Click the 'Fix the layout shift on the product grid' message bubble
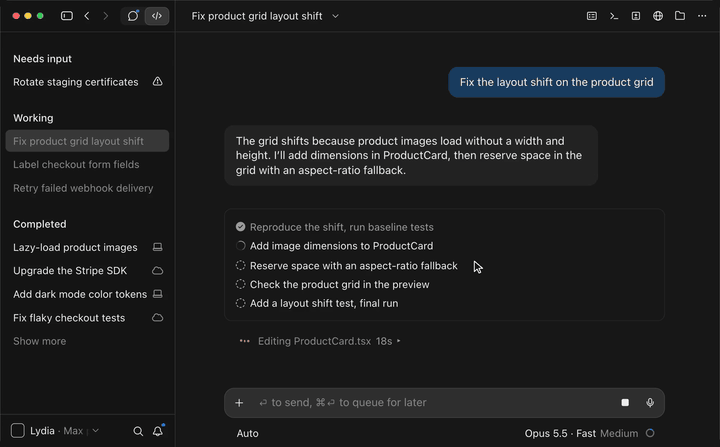This screenshot has width=720, height=447. tap(557, 82)
